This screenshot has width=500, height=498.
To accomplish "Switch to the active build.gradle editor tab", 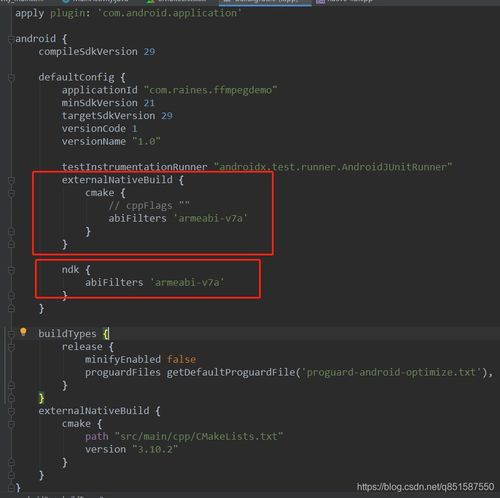I will pyautogui.click(x=265, y=2).
